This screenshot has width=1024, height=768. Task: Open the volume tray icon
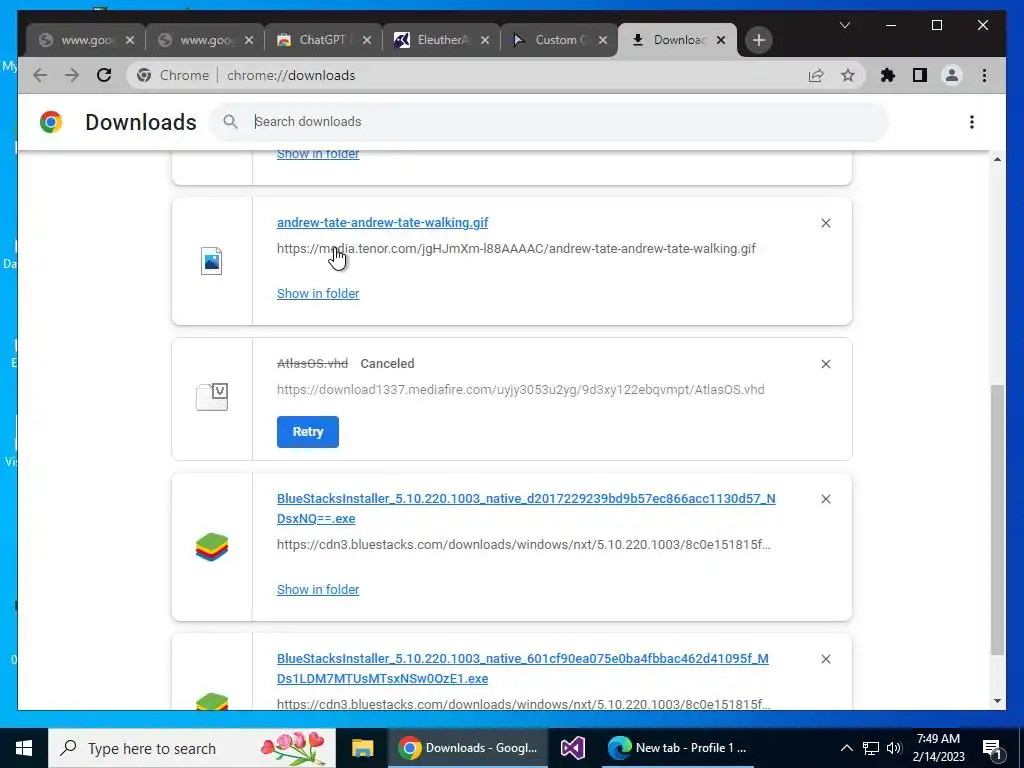894,748
